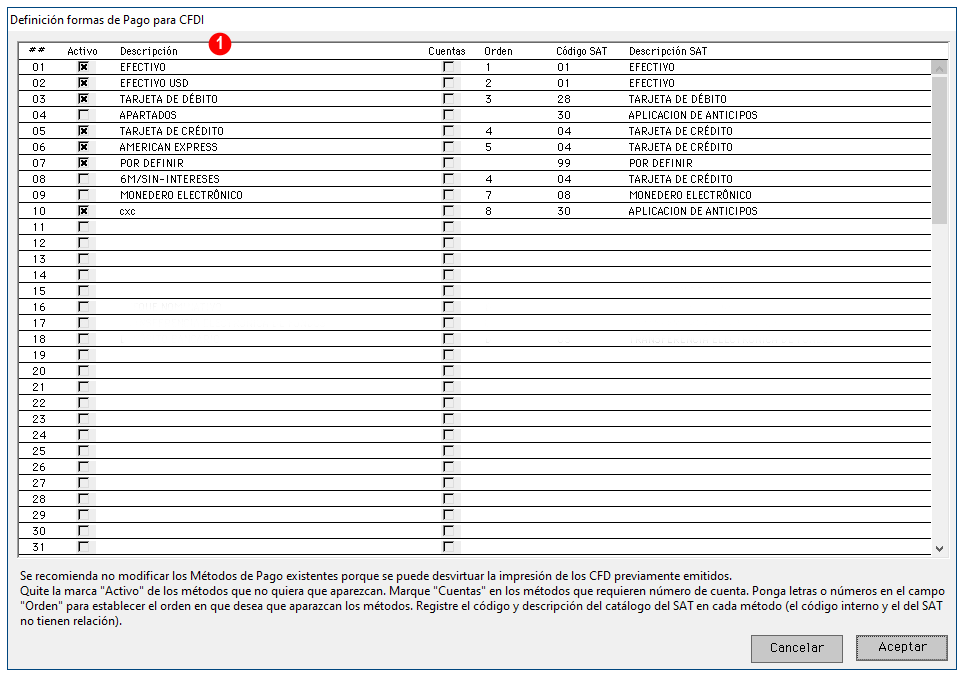
Task: Click the AMERICAN EXPRESS description
Action: (169, 147)
